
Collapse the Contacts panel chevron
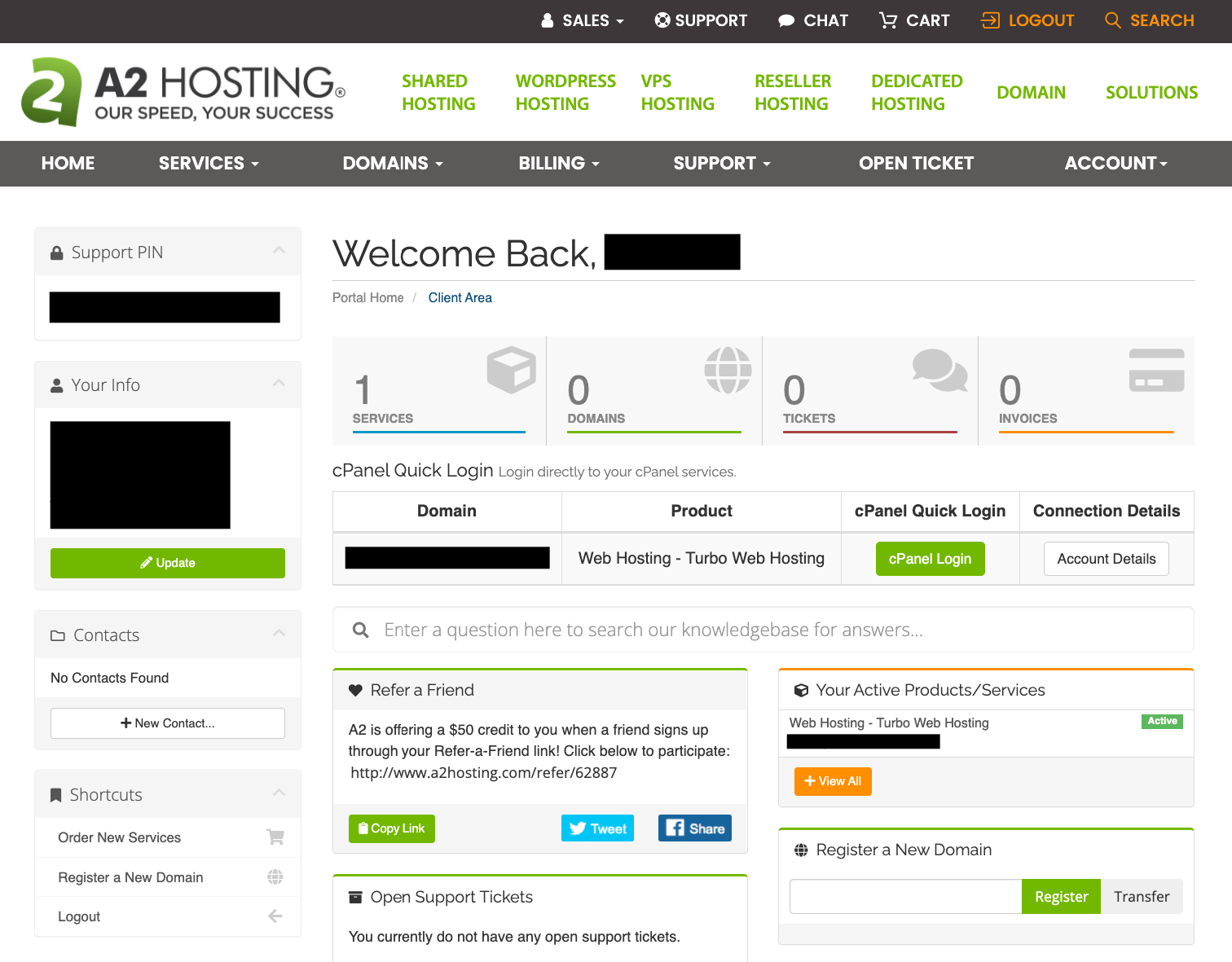(x=279, y=633)
